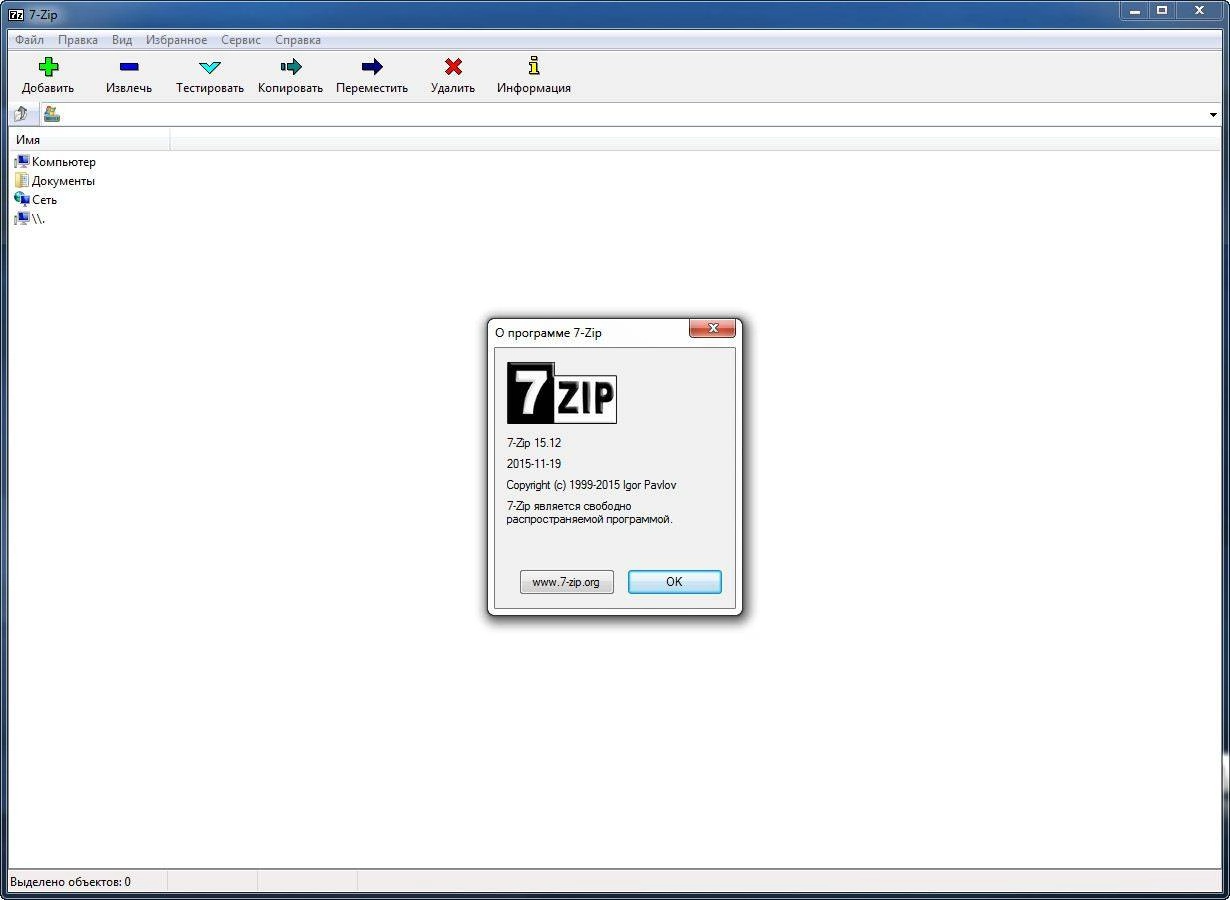The width and height of the screenshot is (1230, 900).
Task: Open the Сервис menu
Action: [x=241, y=40]
